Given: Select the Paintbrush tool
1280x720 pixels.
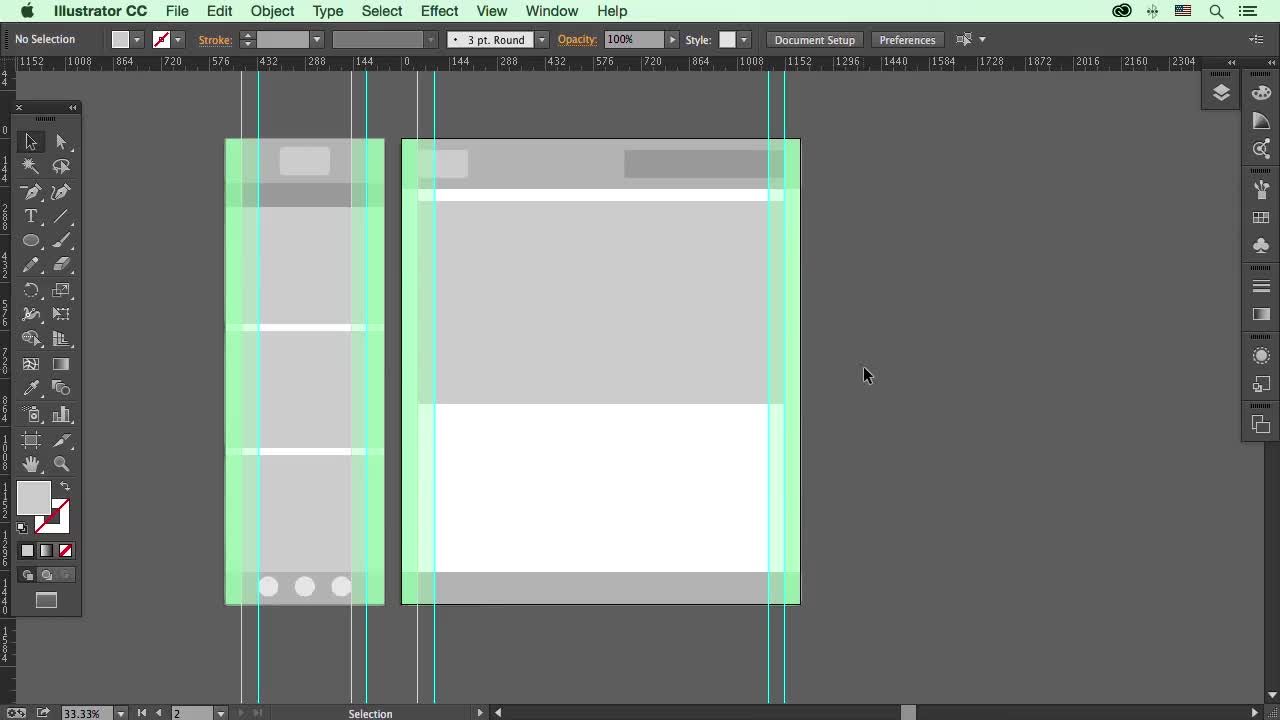Looking at the screenshot, I should point(61,241).
